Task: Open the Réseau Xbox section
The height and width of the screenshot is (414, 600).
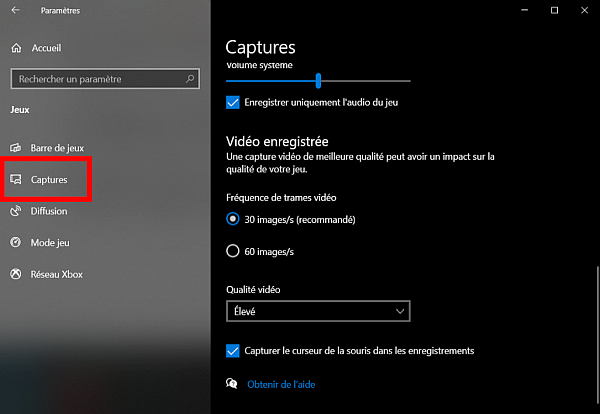Action: [x=58, y=274]
